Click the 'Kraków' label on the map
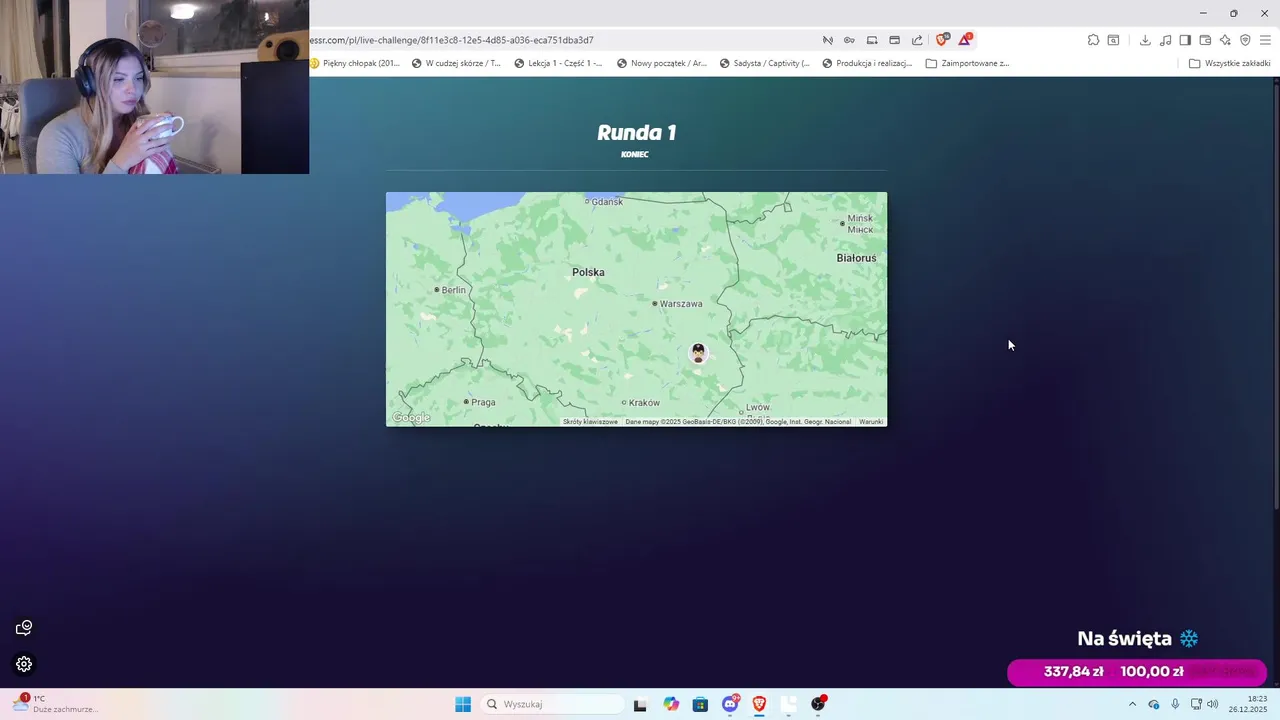1280x720 pixels. pyautogui.click(x=644, y=403)
